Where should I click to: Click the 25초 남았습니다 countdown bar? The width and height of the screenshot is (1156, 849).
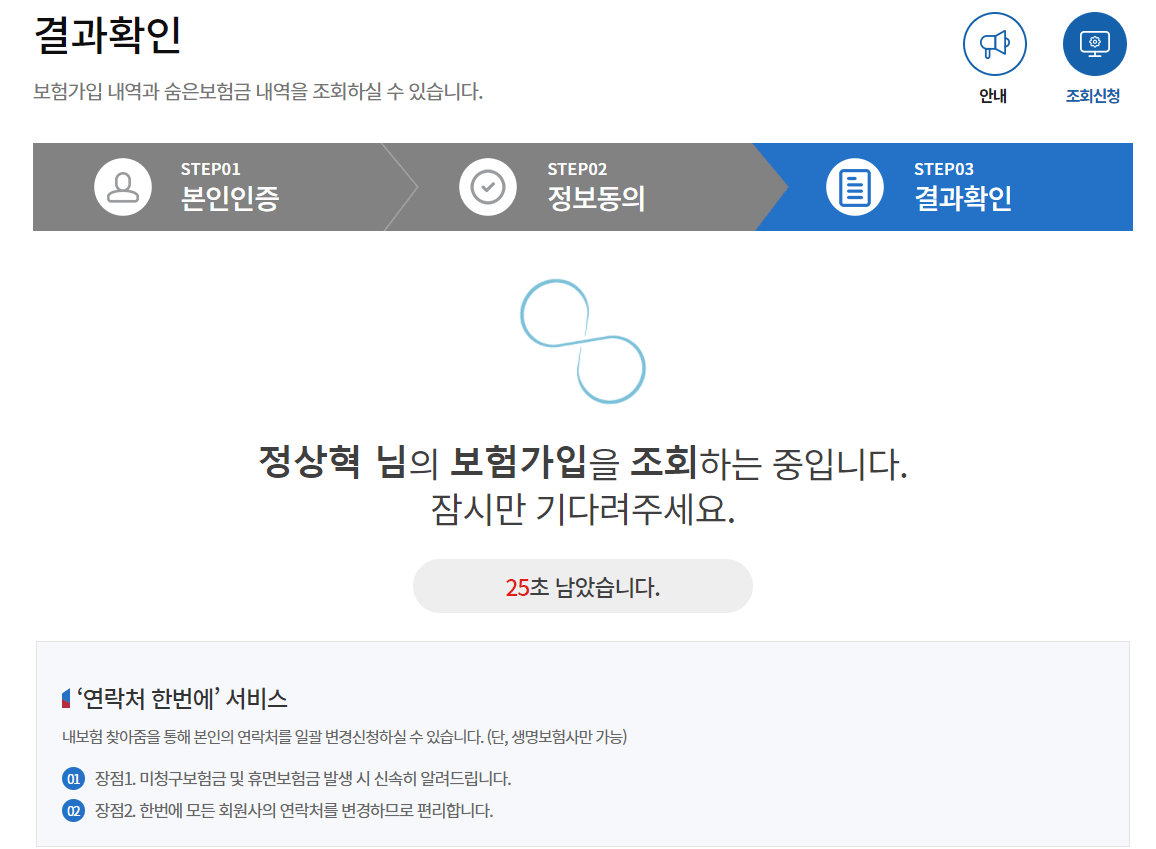(581, 586)
